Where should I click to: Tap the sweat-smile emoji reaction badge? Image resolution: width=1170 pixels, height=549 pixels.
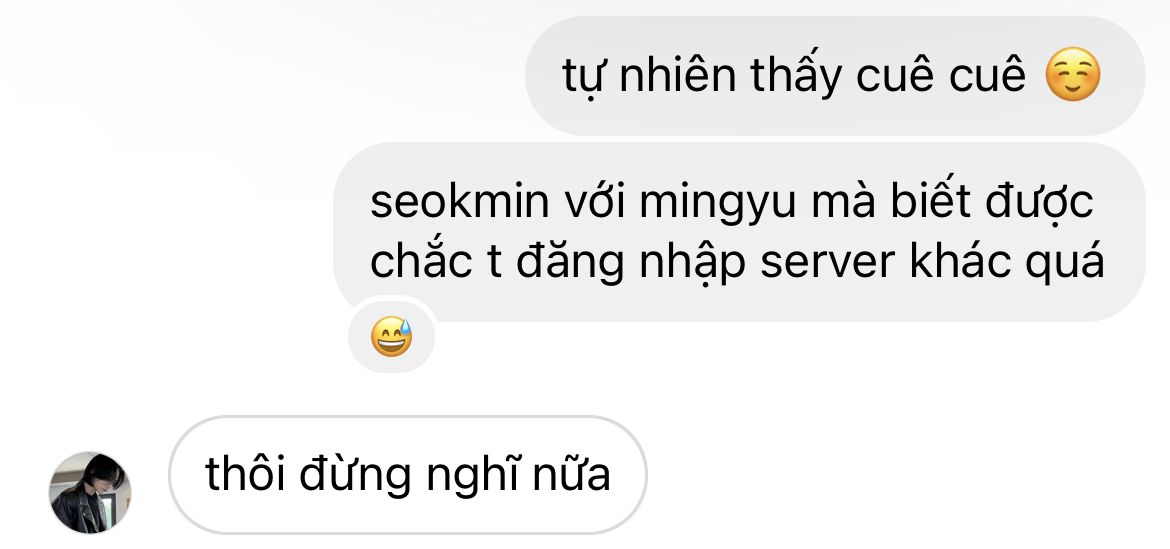[392, 336]
